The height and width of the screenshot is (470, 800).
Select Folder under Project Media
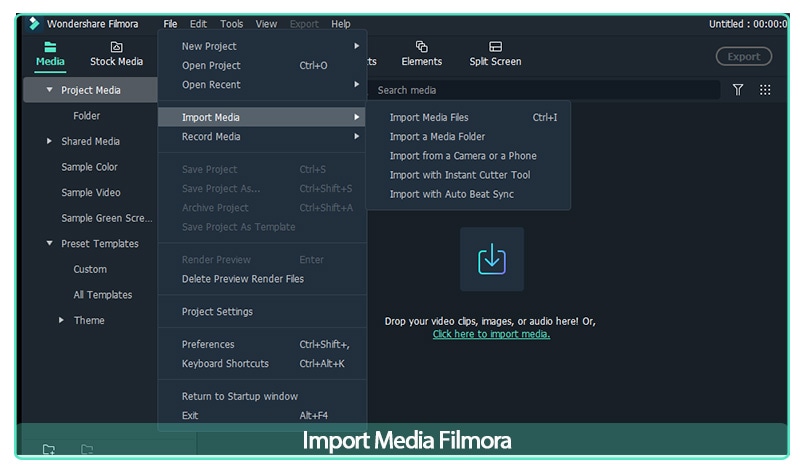(x=86, y=116)
